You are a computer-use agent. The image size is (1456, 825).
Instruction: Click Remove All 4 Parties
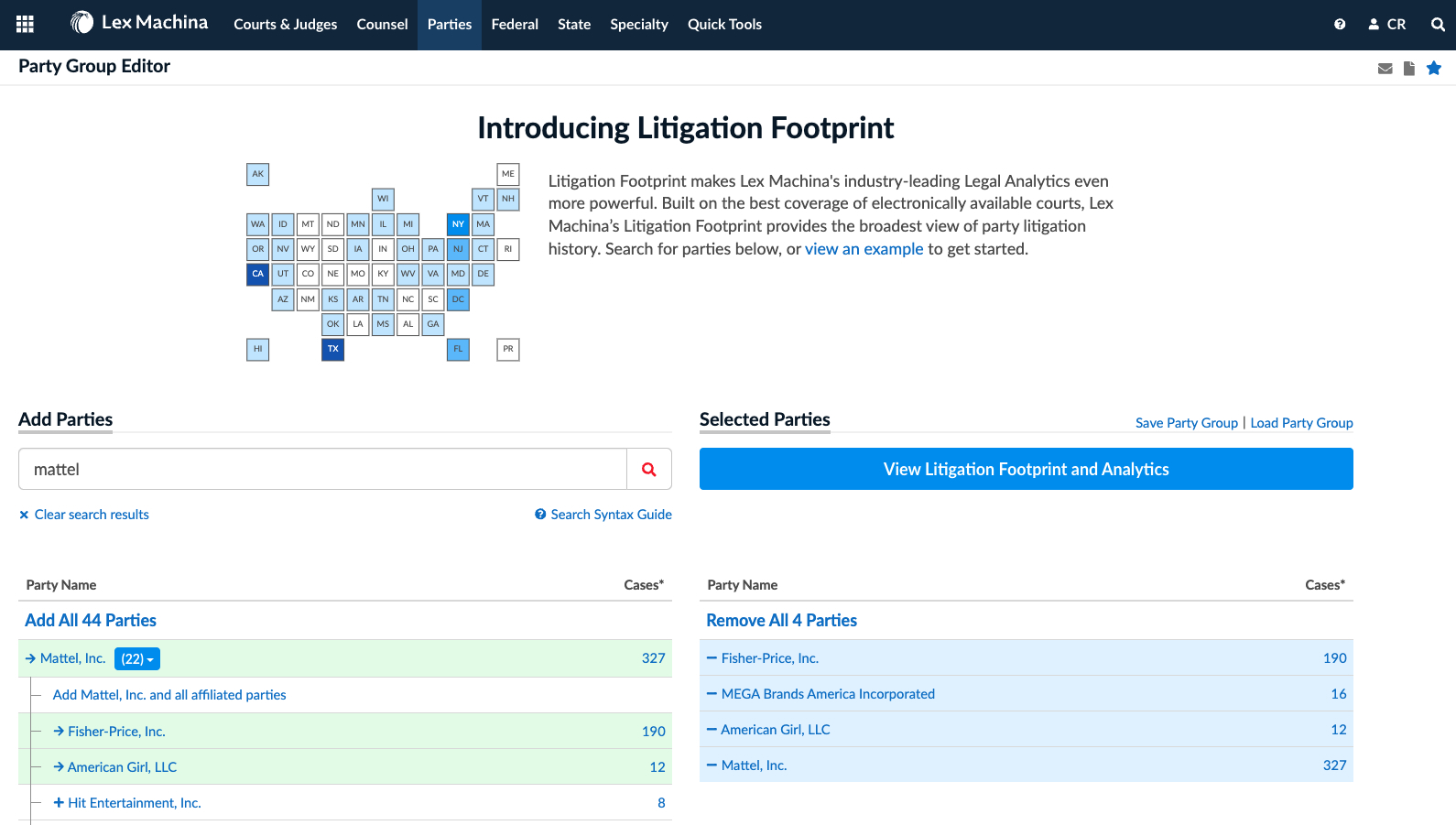(x=781, y=620)
